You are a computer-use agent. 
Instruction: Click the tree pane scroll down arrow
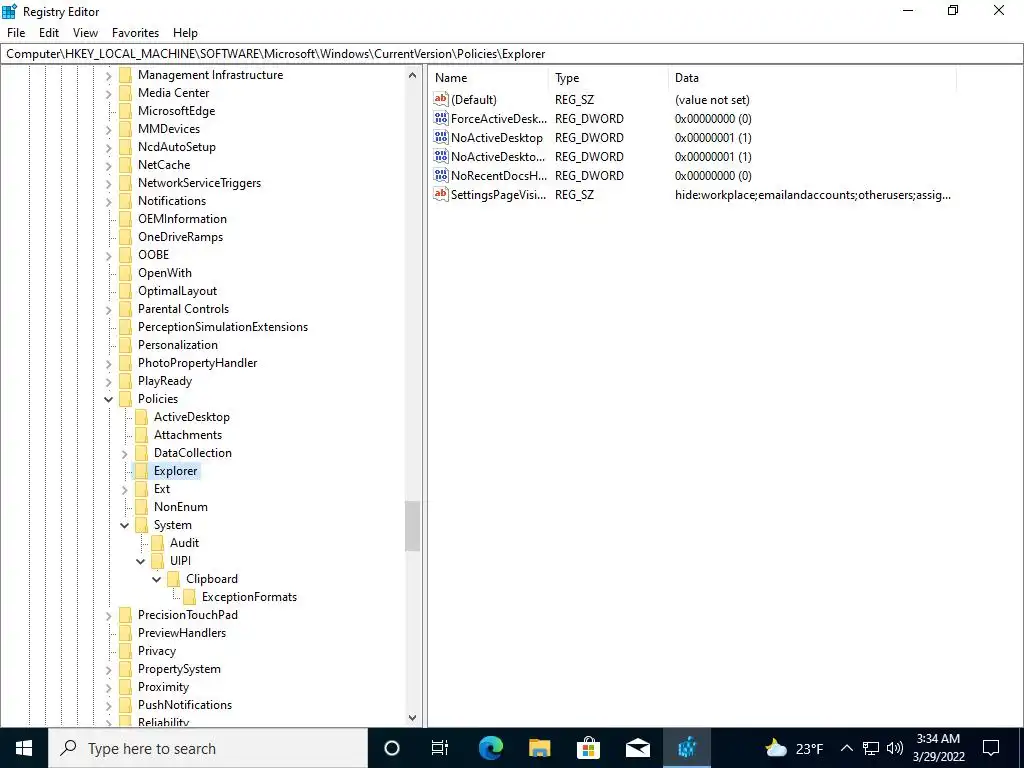412,718
